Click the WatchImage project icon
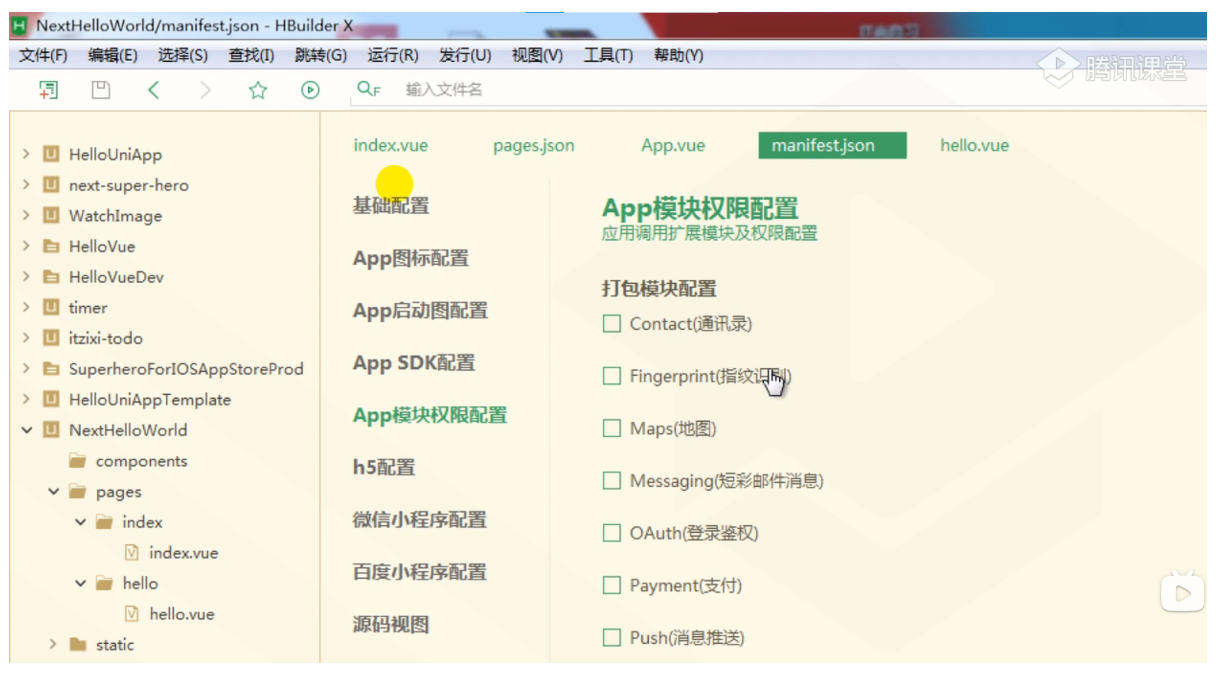Image resolution: width=1216 pixels, height=673 pixels. (51, 216)
